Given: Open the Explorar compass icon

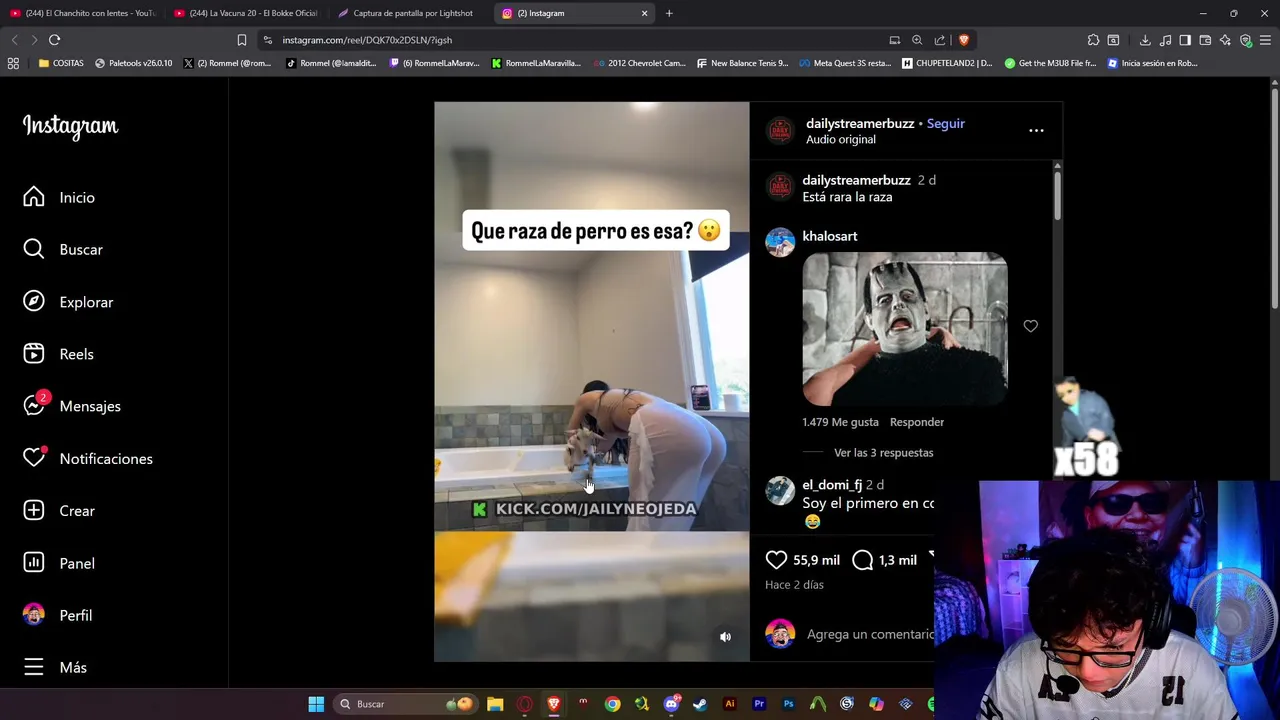Looking at the screenshot, I should click(34, 302).
